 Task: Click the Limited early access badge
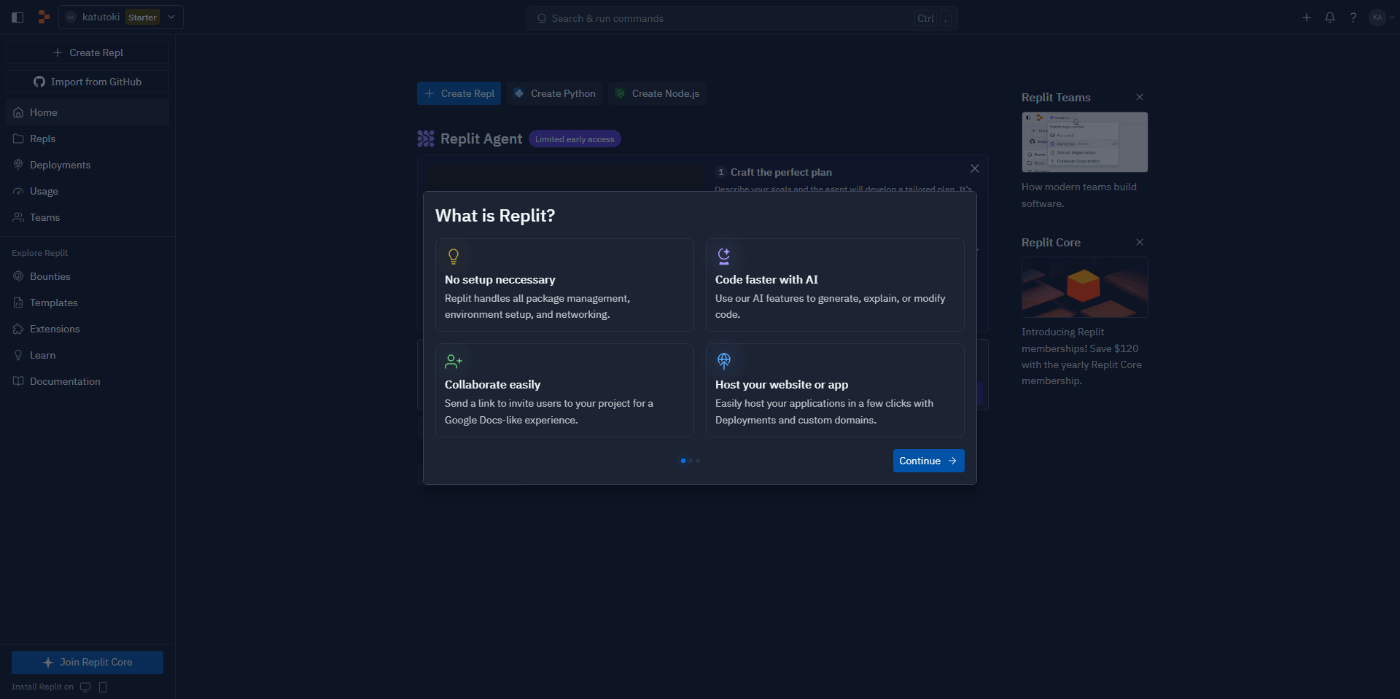pos(575,139)
